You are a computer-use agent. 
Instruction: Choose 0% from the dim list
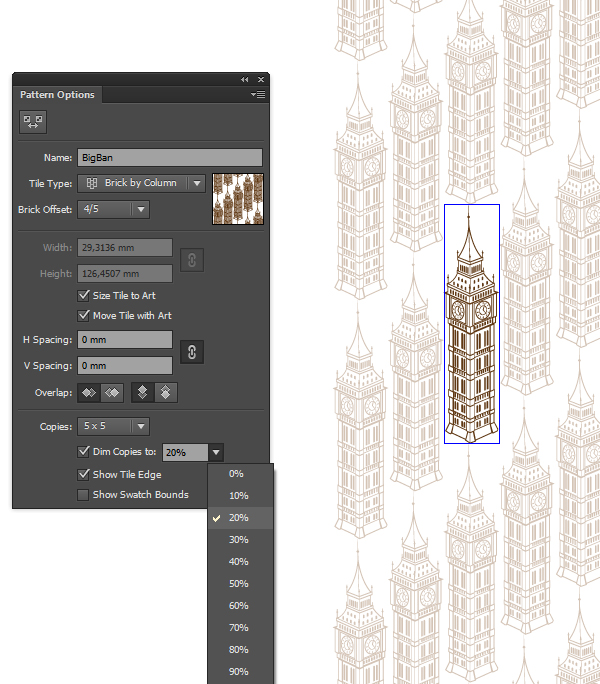pyautogui.click(x=240, y=474)
